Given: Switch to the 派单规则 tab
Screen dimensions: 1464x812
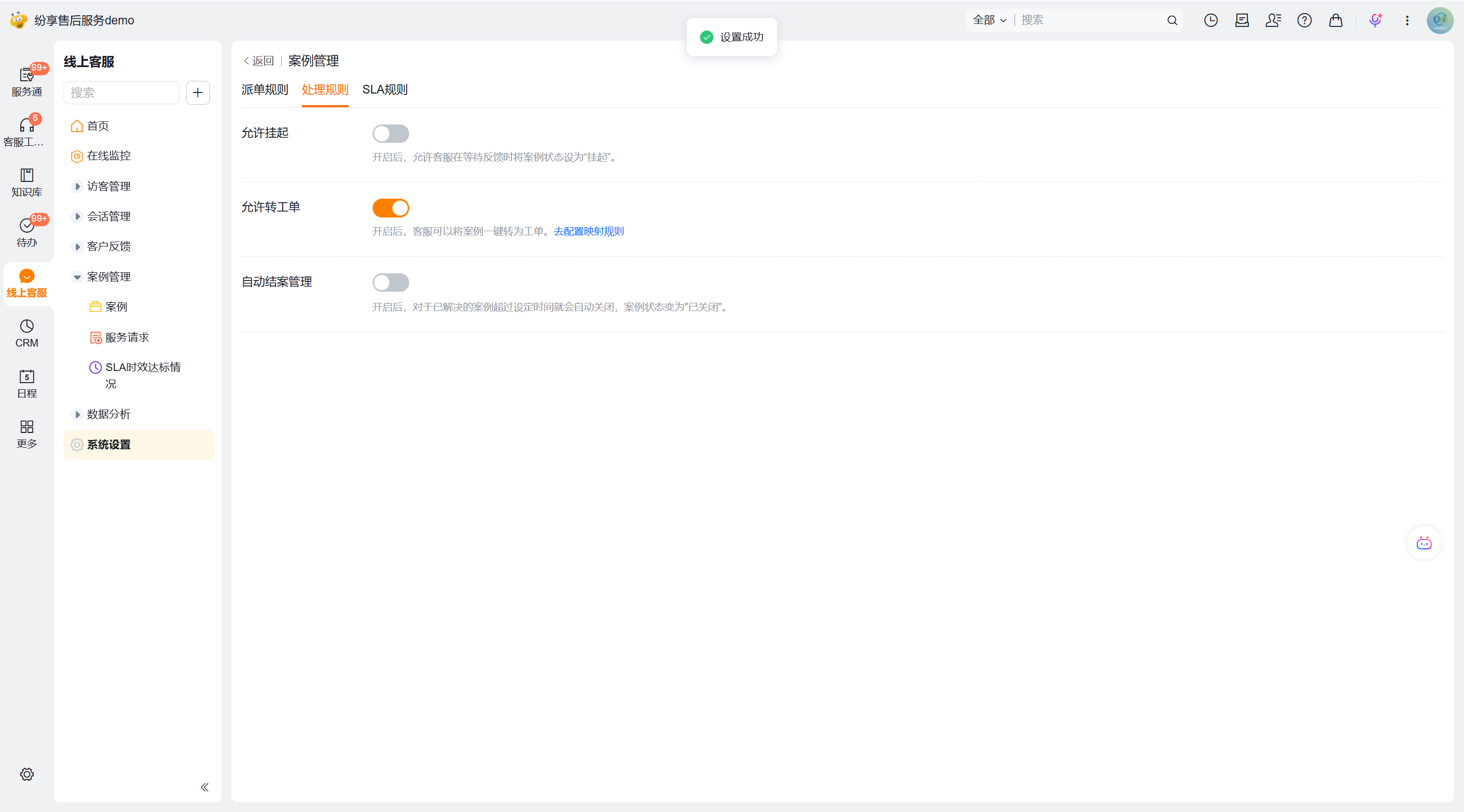Looking at the screenshot, I should coord(264,90).
